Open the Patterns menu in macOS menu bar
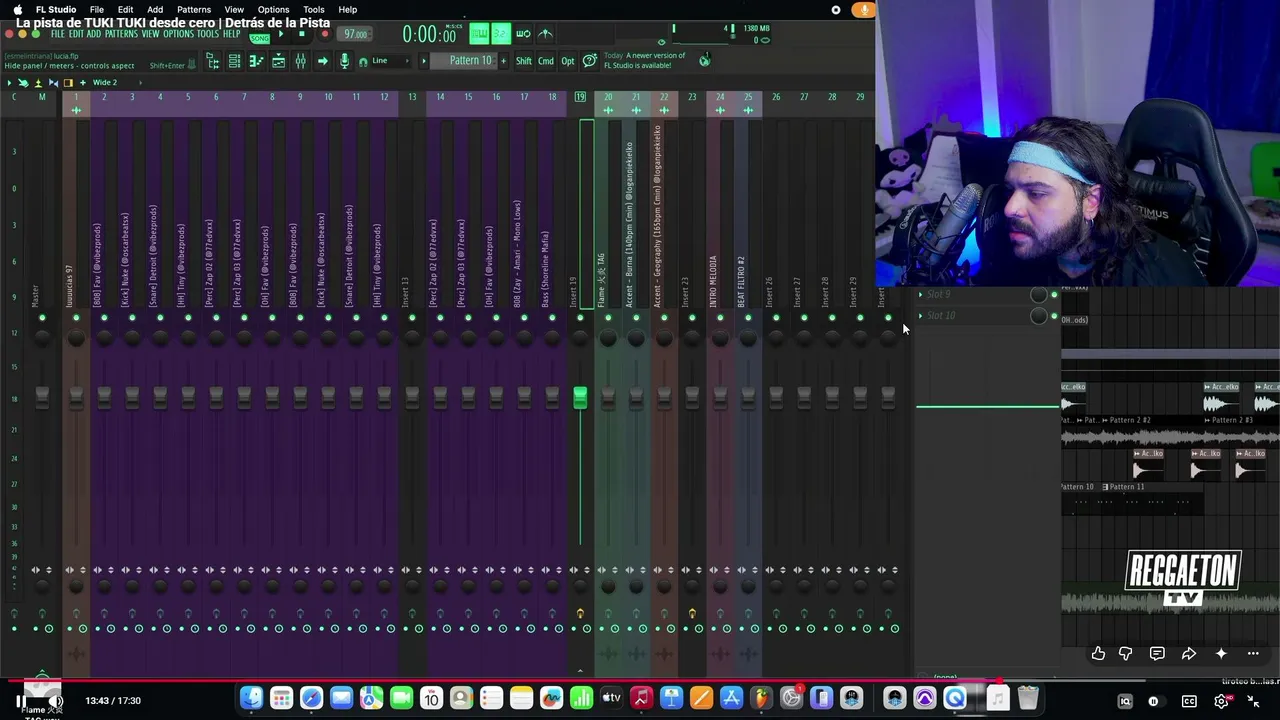This screenshot has width=1280, height=720. pyautogui.click(x=194, y=10)
